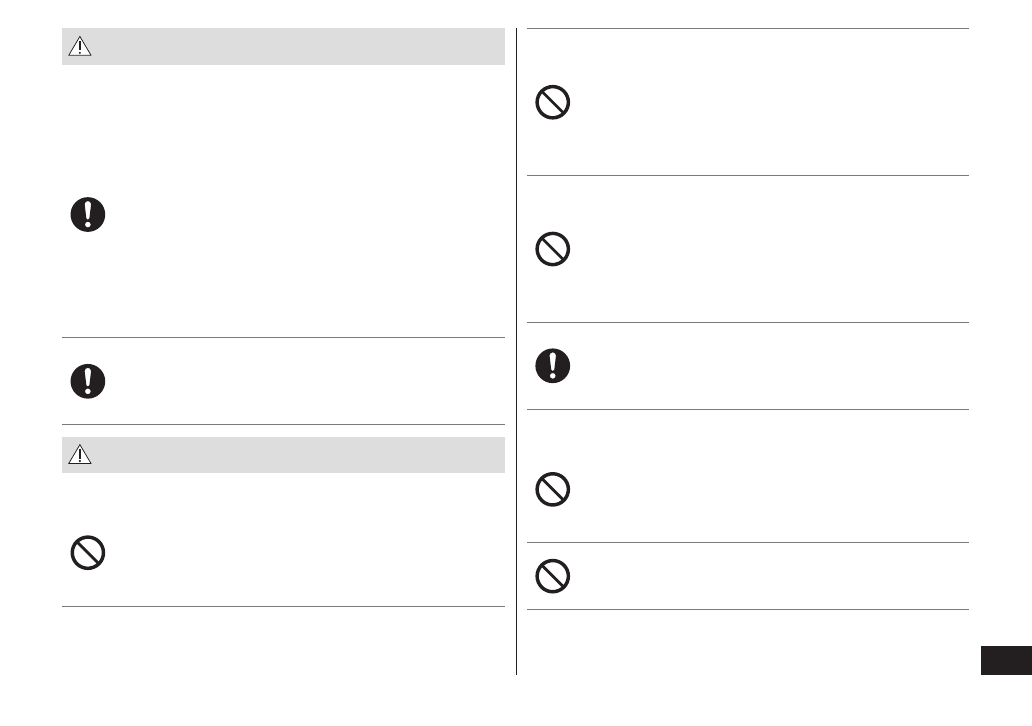Click the warning triangle in the top gray header
Screen dimensions: 1032x726
(x=80, y=47)
